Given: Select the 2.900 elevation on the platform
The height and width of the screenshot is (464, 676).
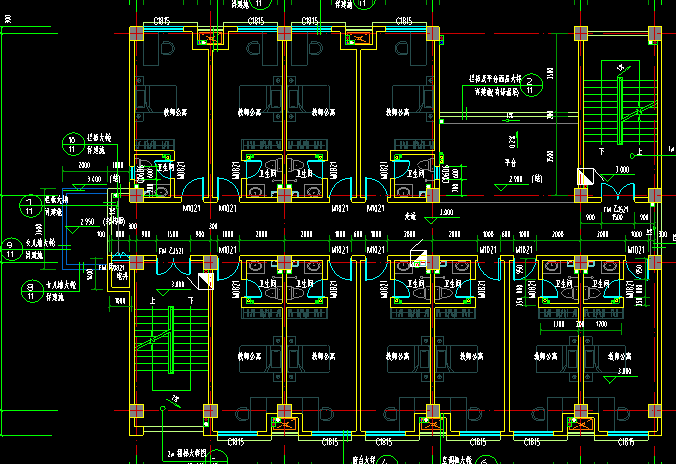Looking at the screenshot, I should point(515,179).
